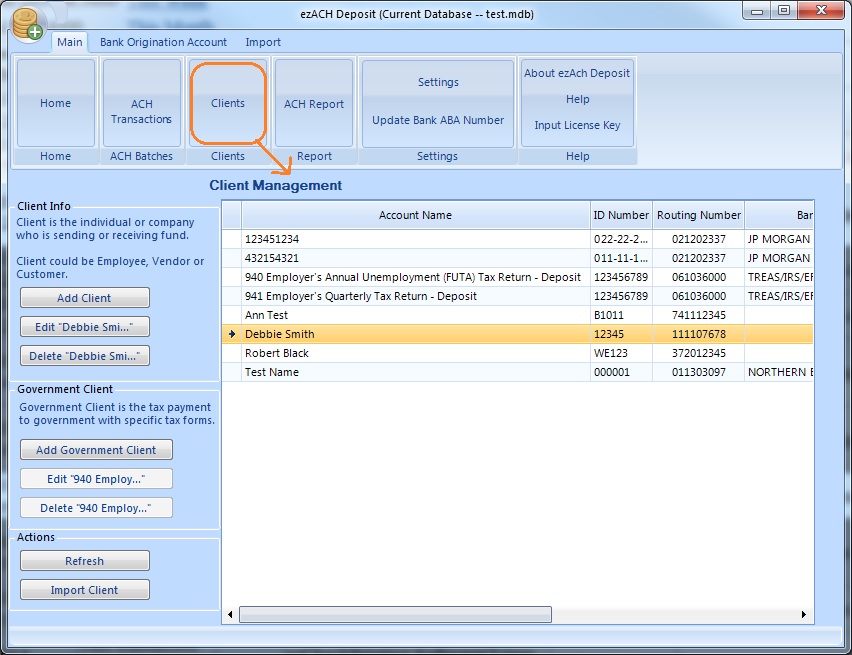Open the ACH Report tool

pyautogui.click(x=313, y=102)
